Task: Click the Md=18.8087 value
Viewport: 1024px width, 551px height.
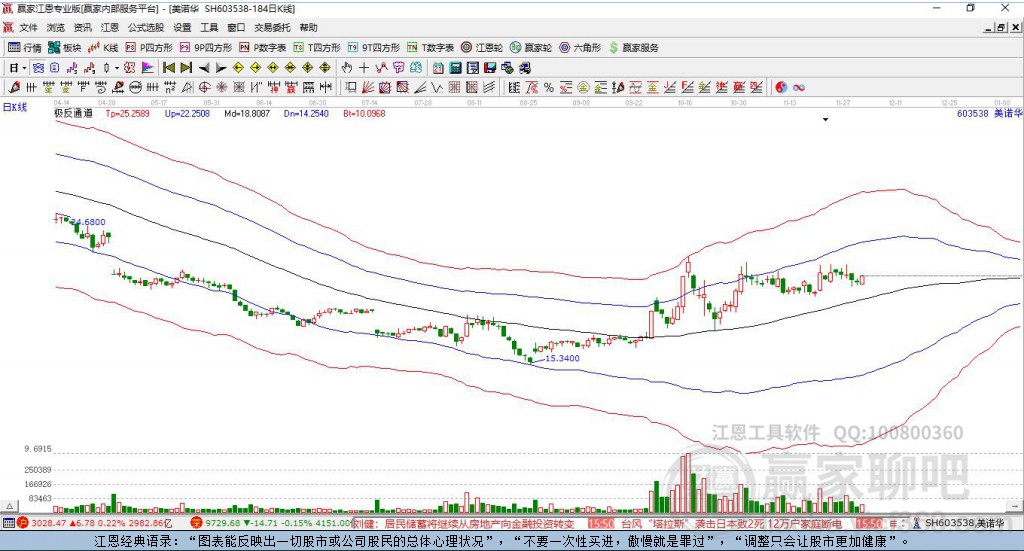Action: point(247,114)
